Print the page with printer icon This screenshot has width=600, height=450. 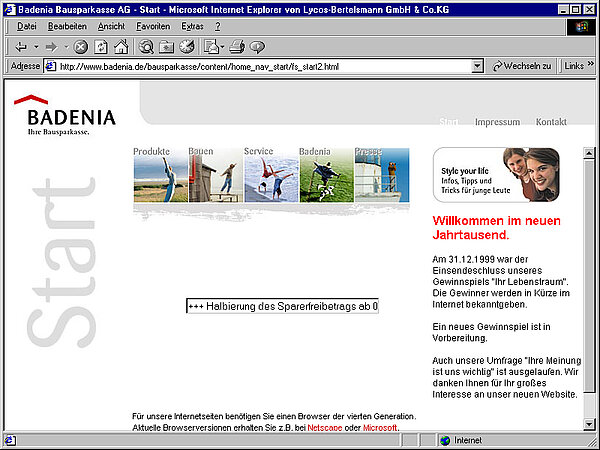[x=237, y=47]
